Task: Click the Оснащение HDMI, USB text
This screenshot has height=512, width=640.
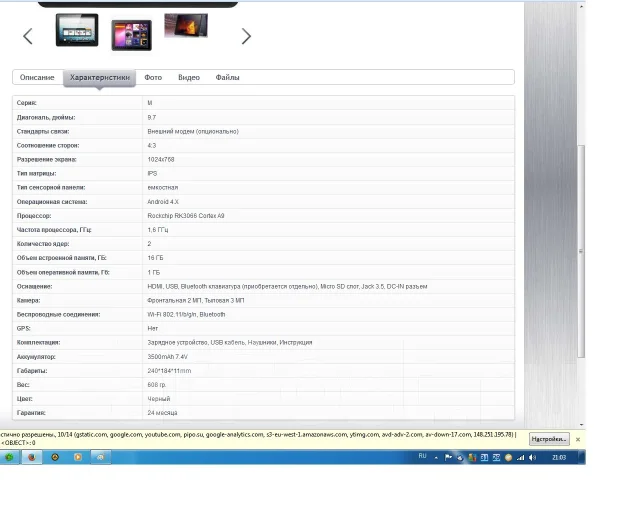Action: tap(287, 286)
